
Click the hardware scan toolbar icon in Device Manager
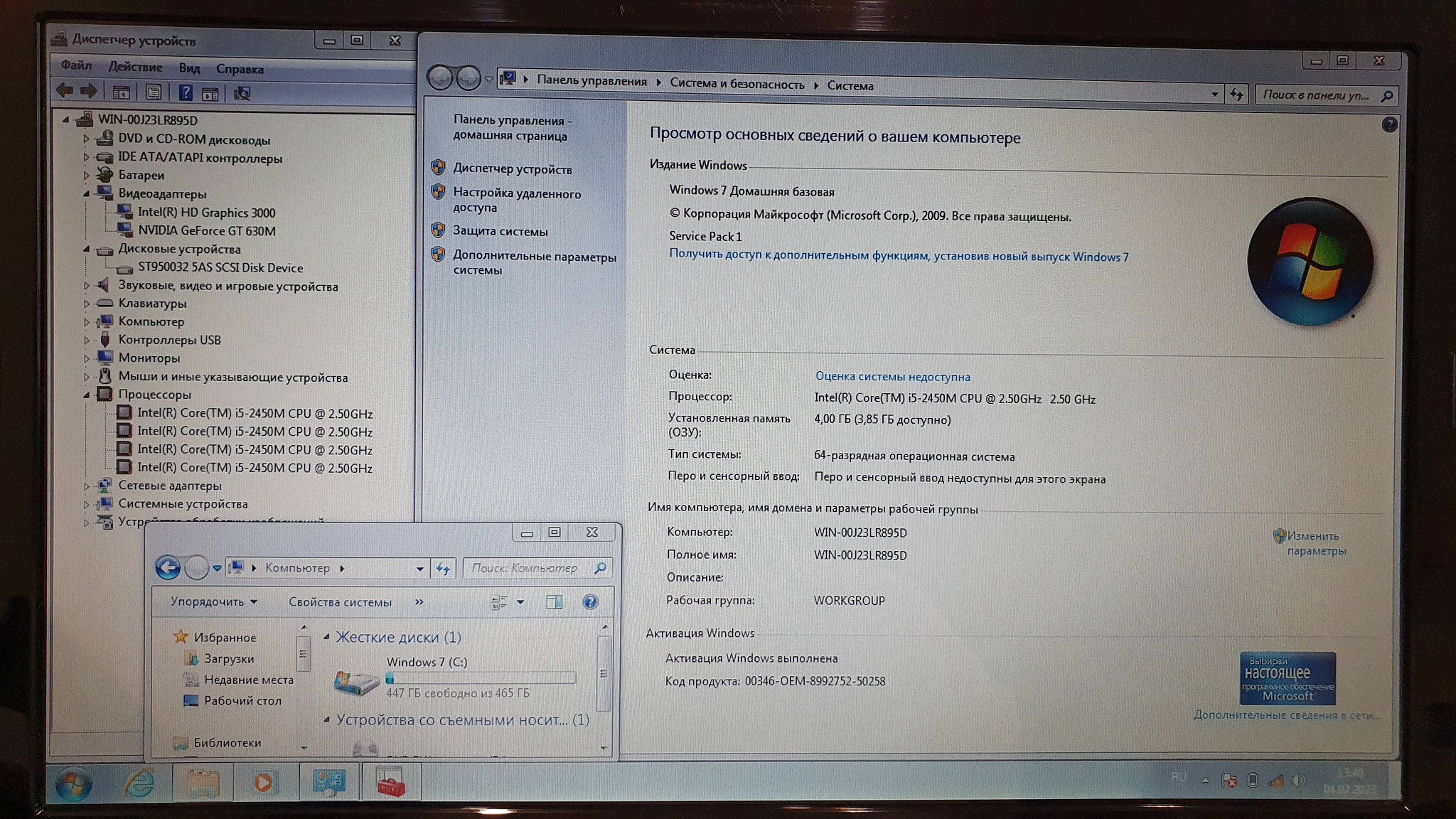click(x=242, y=93)
